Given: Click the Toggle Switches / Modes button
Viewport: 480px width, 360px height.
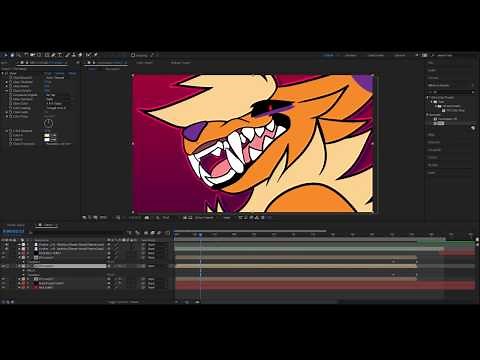Looking at the screenshot, I should pos(123,302).
